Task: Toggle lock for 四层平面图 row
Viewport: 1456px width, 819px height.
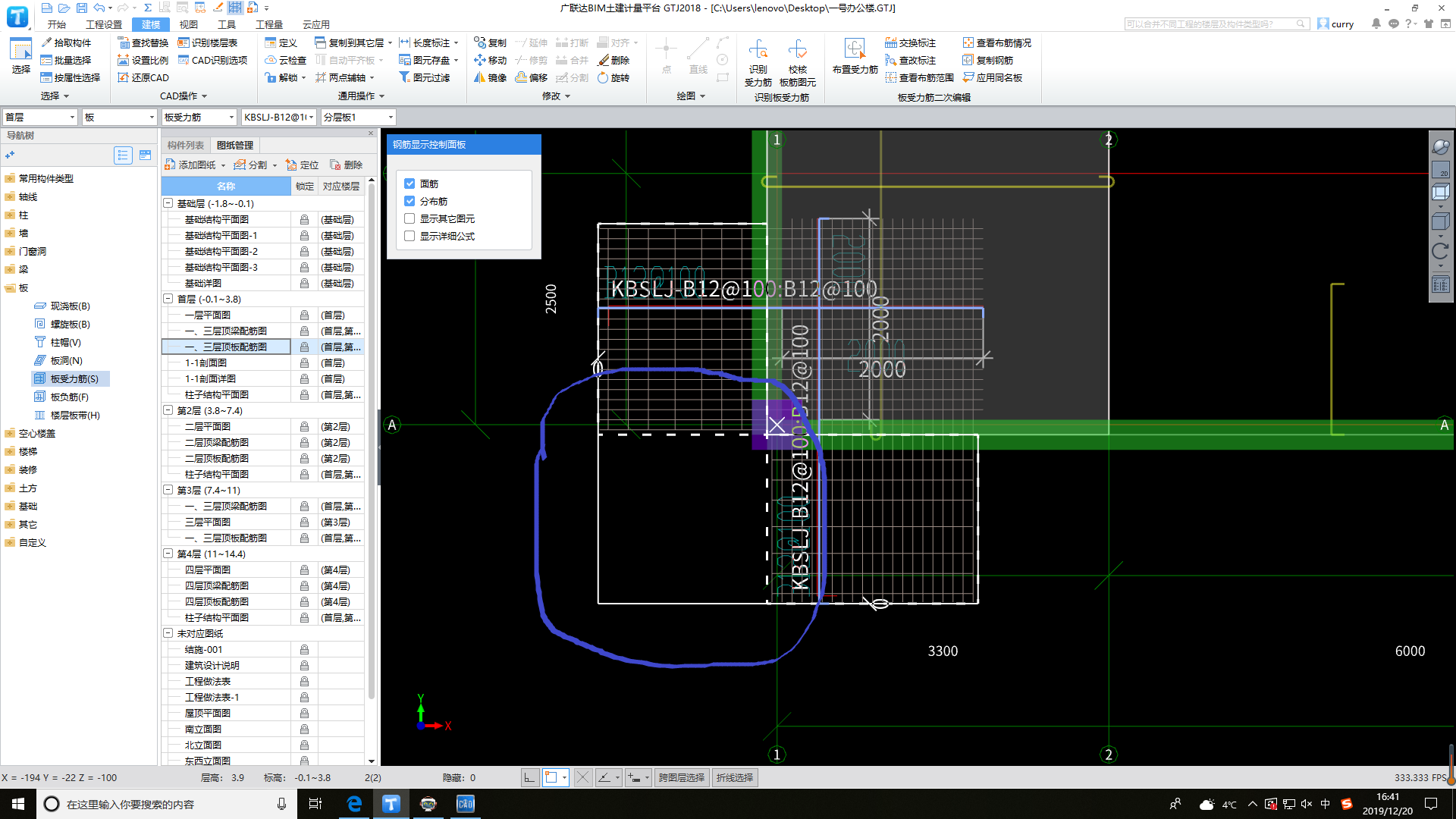Action: (x=304, y=570)
